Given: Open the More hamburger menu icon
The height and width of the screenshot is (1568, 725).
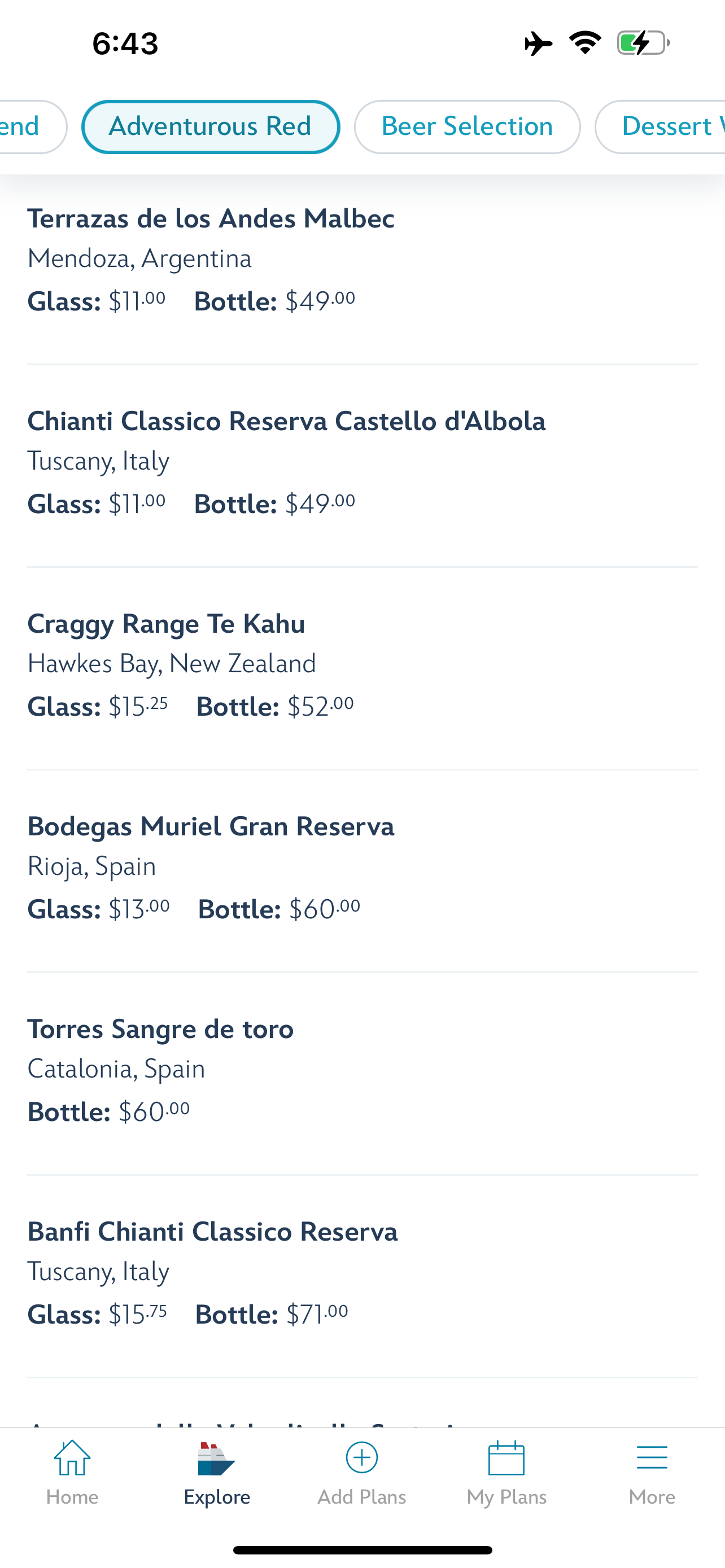Looking at the screenshot, I should pyautogui.click(x=652, y=1458).
